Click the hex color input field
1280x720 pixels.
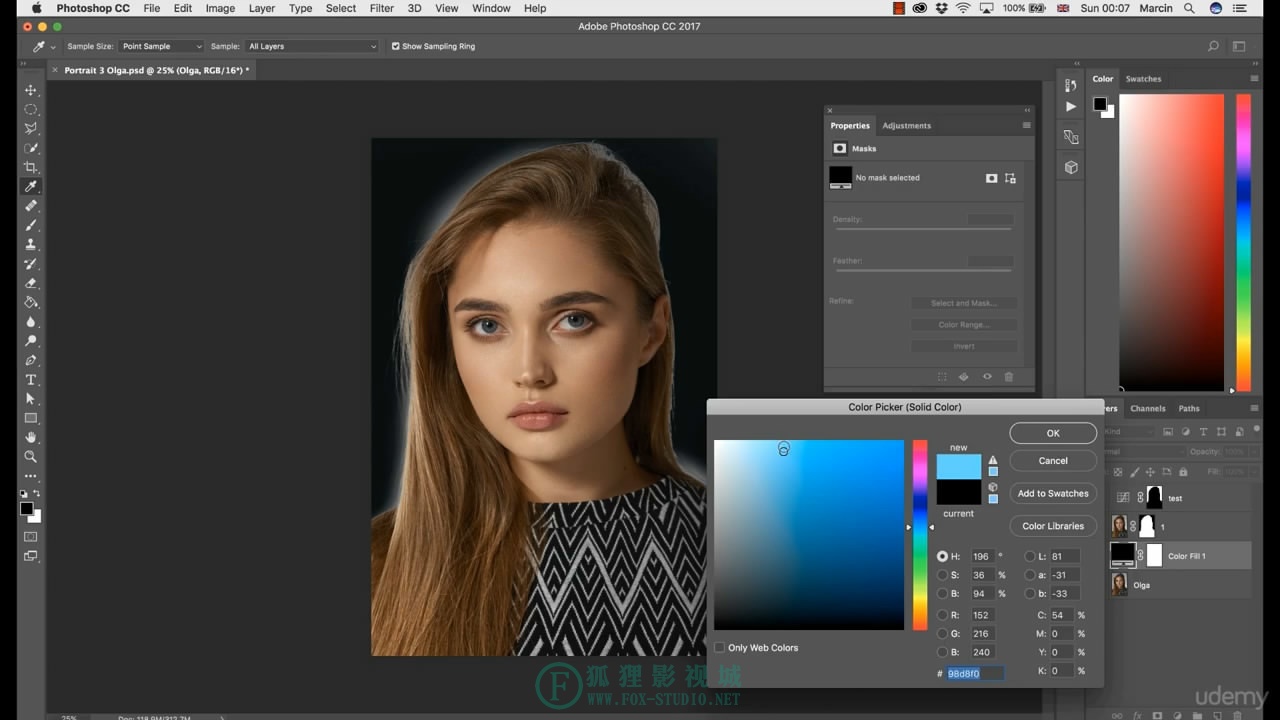[975, 673]
